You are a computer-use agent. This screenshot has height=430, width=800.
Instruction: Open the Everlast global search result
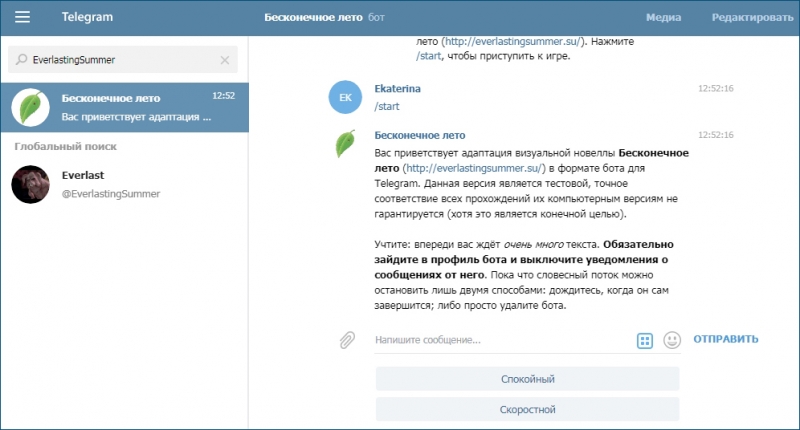click(x=124, y=184)
